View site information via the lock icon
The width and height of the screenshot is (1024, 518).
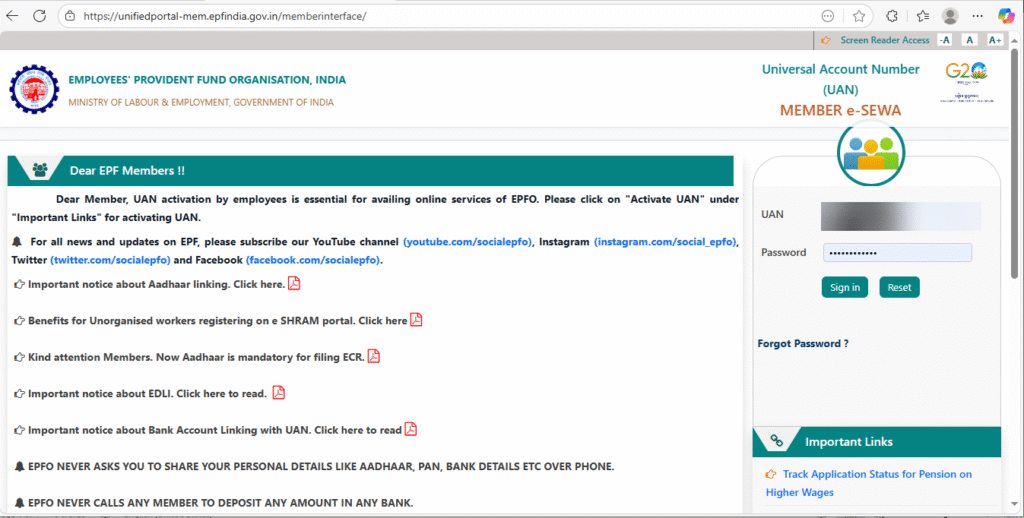coord(70,16)
